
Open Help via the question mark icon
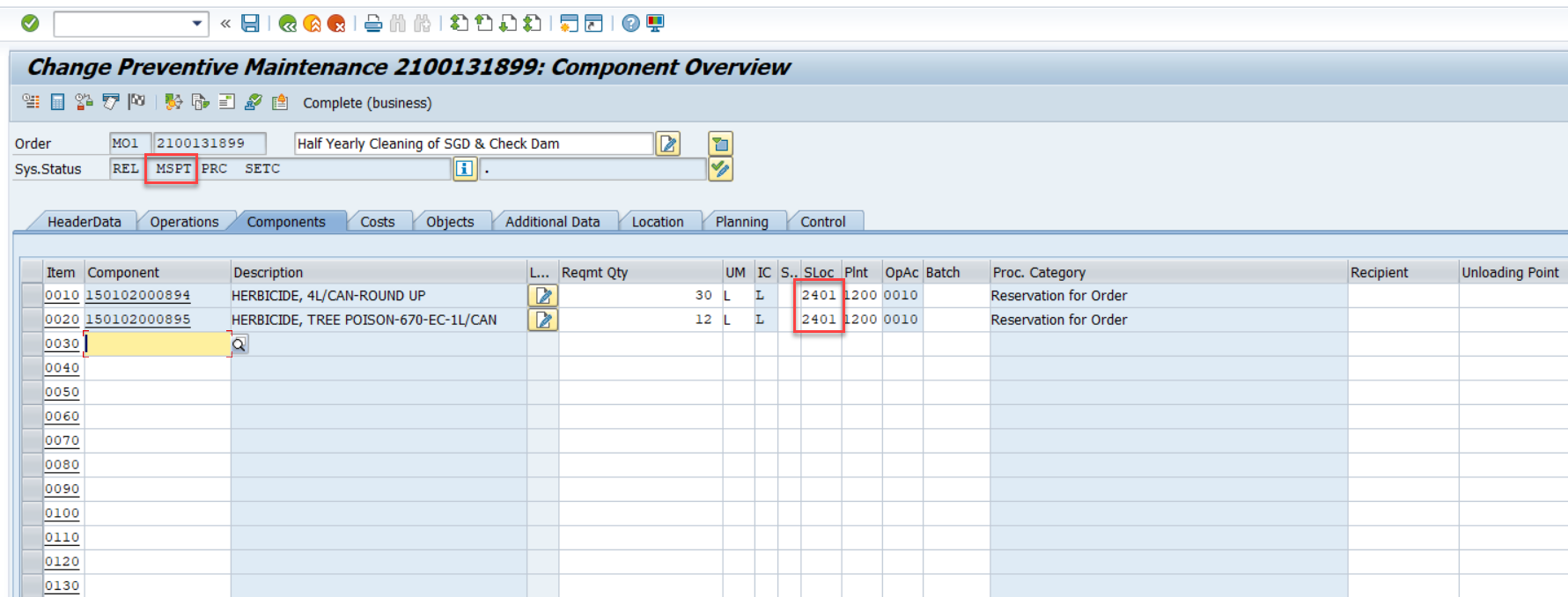(x=630, y=24)
